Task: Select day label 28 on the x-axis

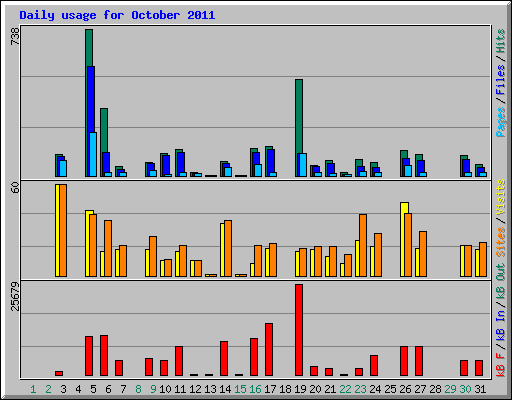Action: (435, 389)
